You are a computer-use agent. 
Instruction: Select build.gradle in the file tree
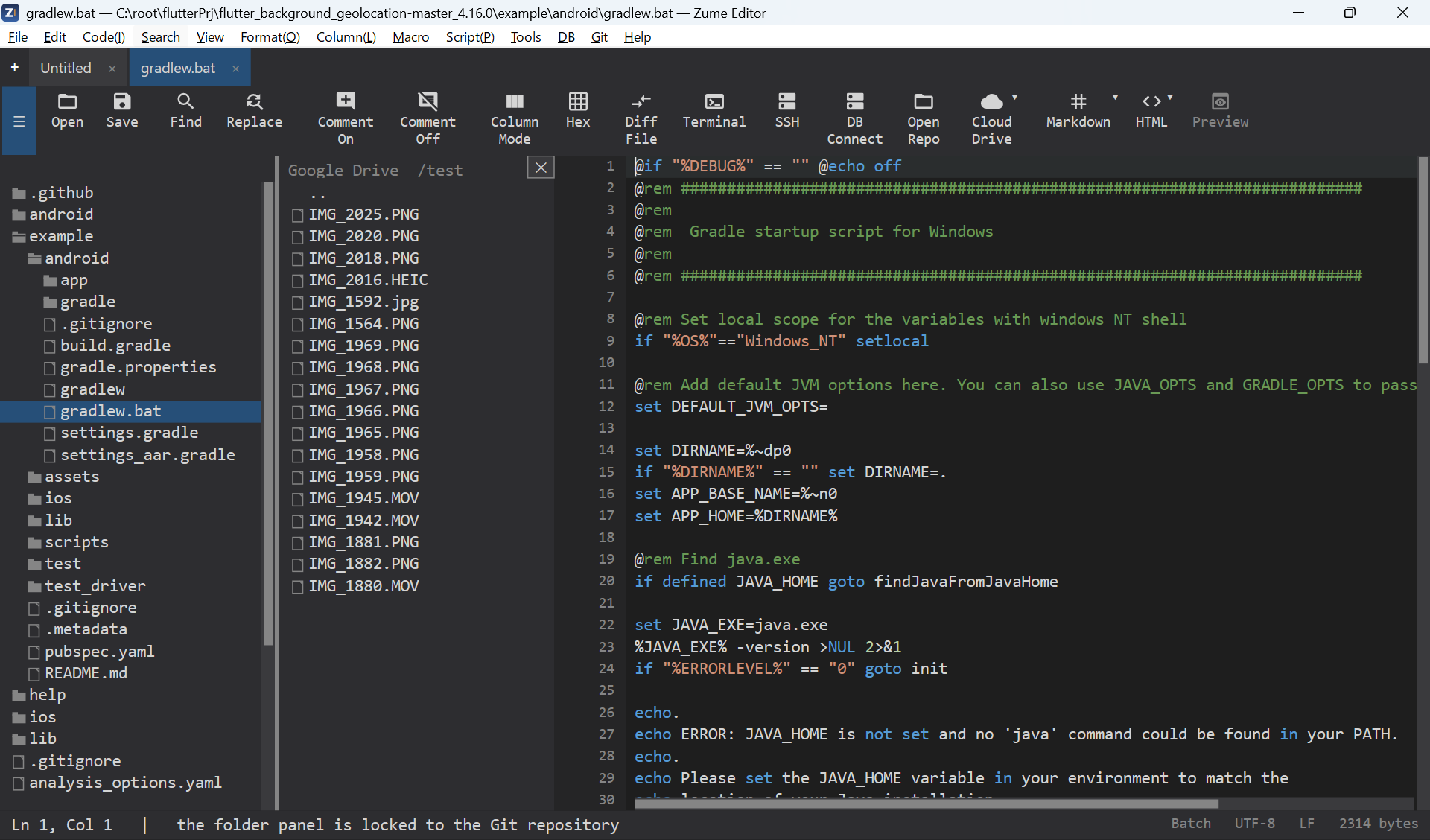(x=115, y=346)
